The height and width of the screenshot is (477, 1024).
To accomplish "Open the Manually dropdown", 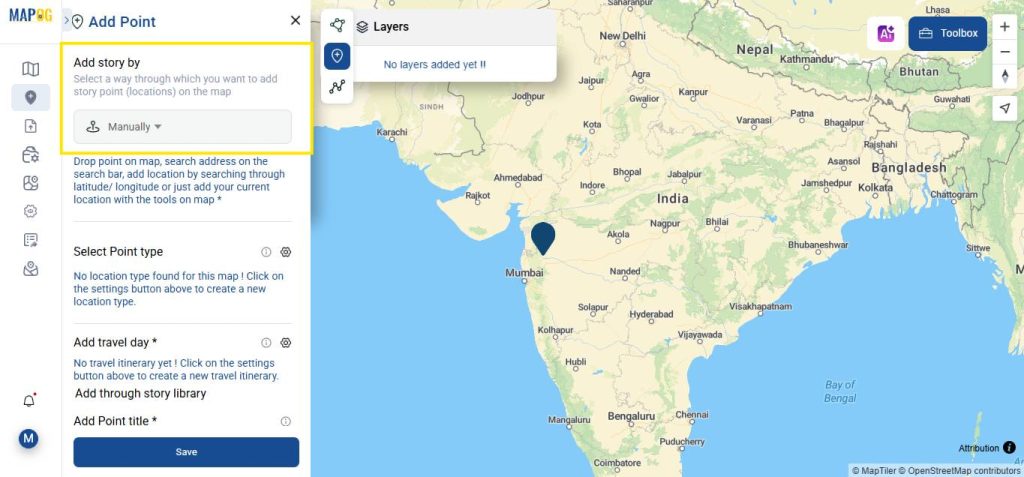I will coord(182,127).
